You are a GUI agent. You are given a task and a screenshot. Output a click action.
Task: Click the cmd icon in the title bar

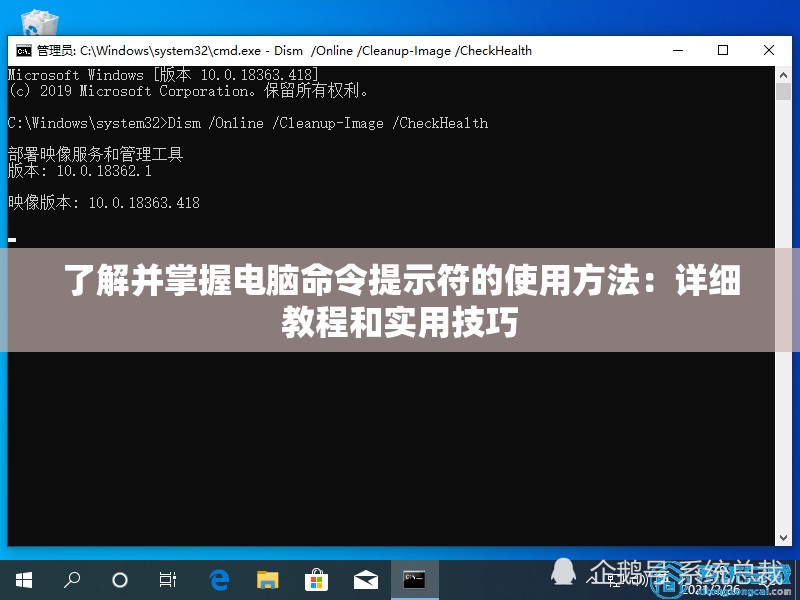pos(23,51)
